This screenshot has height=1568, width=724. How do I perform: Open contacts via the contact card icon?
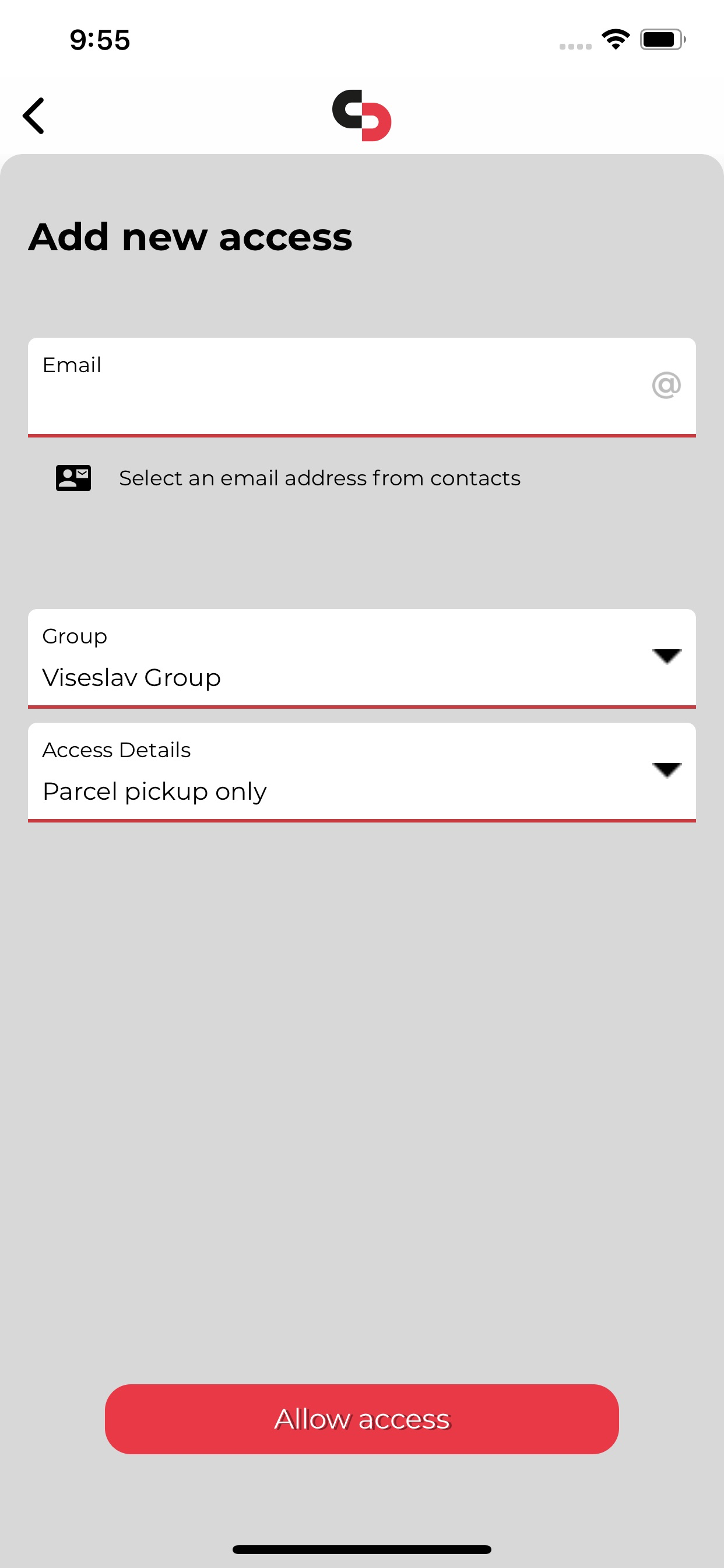click(x=73, y=478)
